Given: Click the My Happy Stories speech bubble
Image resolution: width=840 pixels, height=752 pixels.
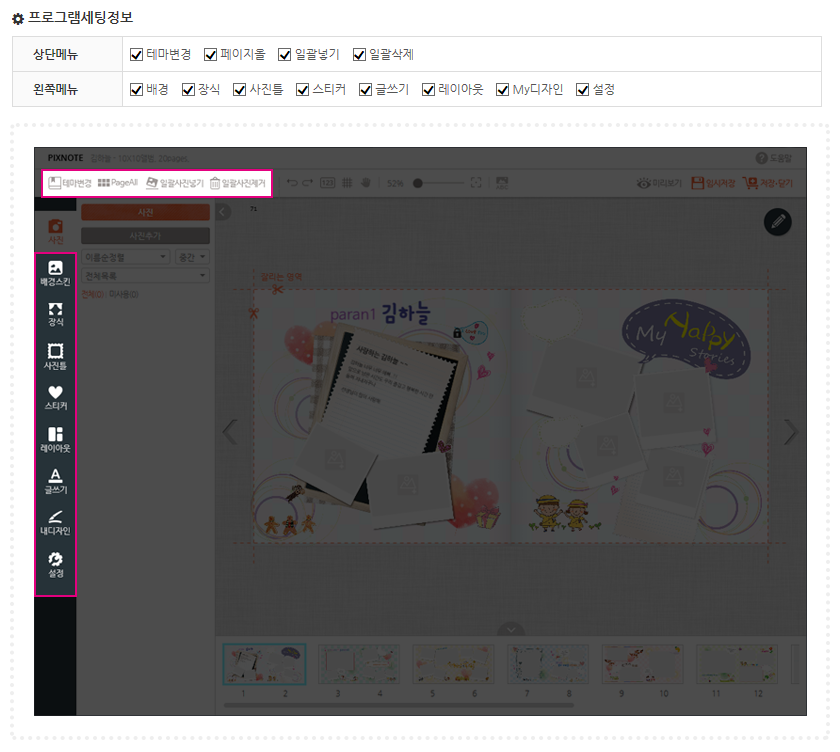Looking at the screenshot, I should click(686, 339).
